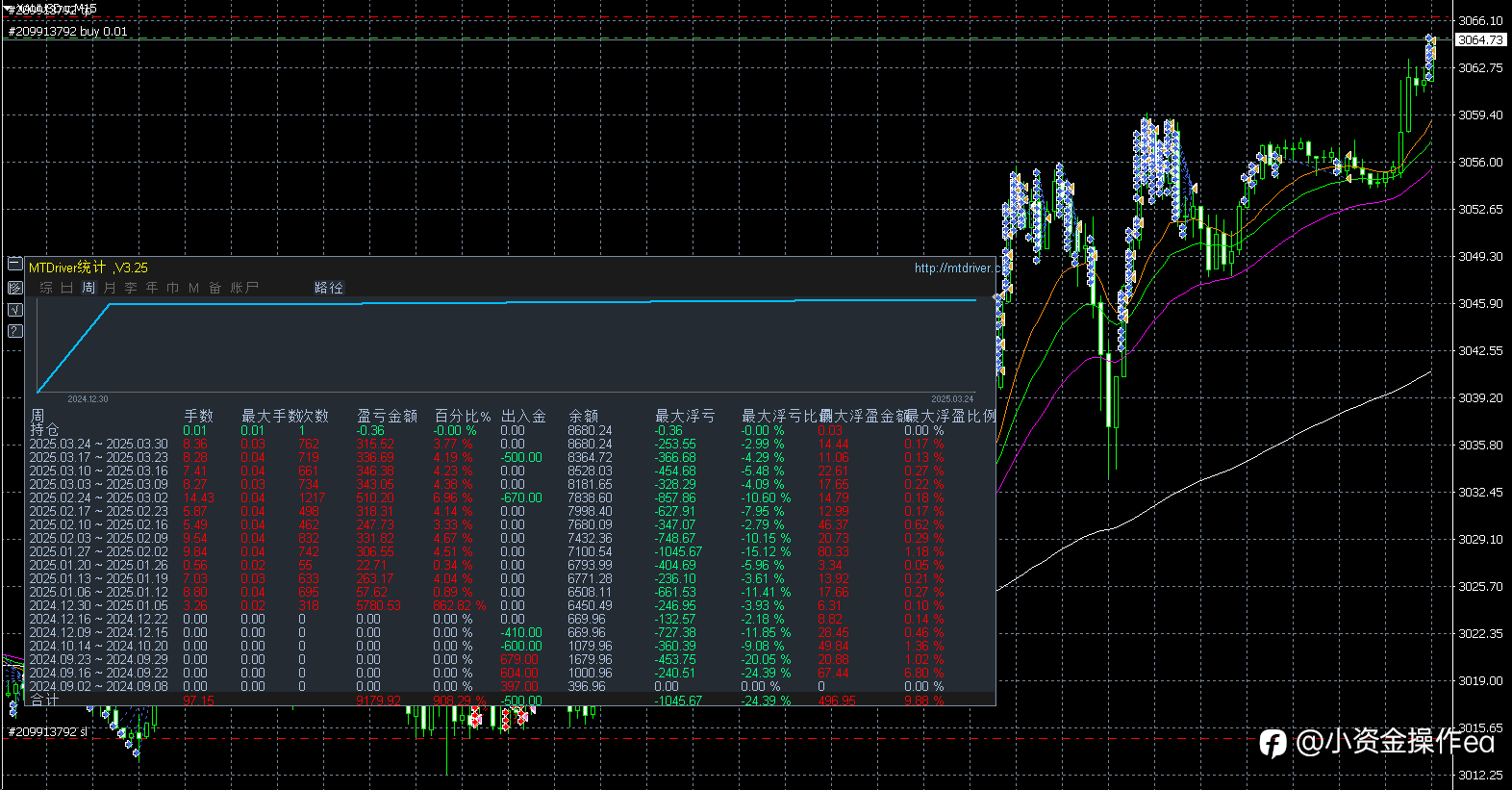The height and width of the screenshot is (790, 1512).
Task: Click the 余额 column header
Action: click(x=583, y=416)
